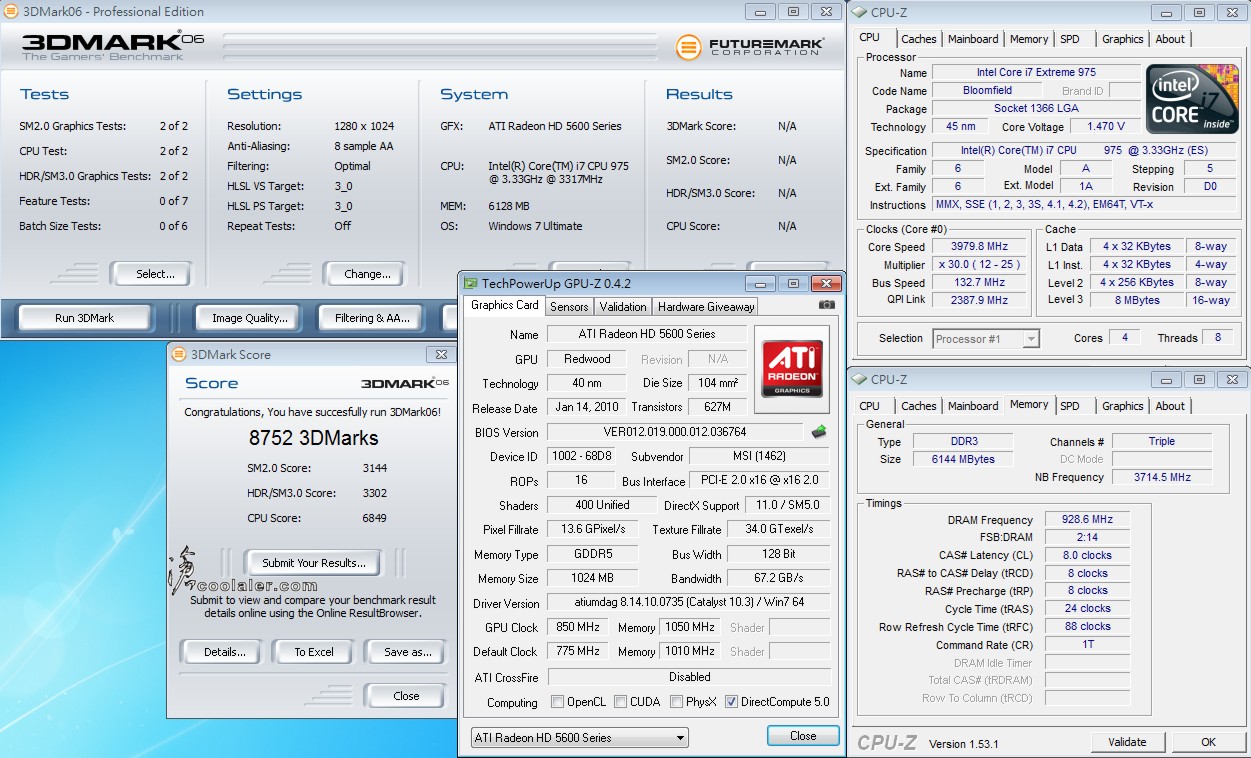Screen dimensions: 1251x758
Task: Click the Run 3DMark button
Action: (x=85, y=318)
